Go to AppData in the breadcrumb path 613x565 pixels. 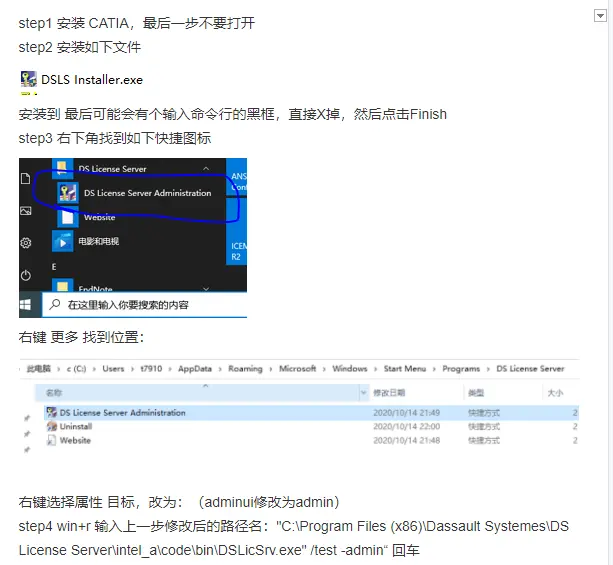click(x=195, y=369)
